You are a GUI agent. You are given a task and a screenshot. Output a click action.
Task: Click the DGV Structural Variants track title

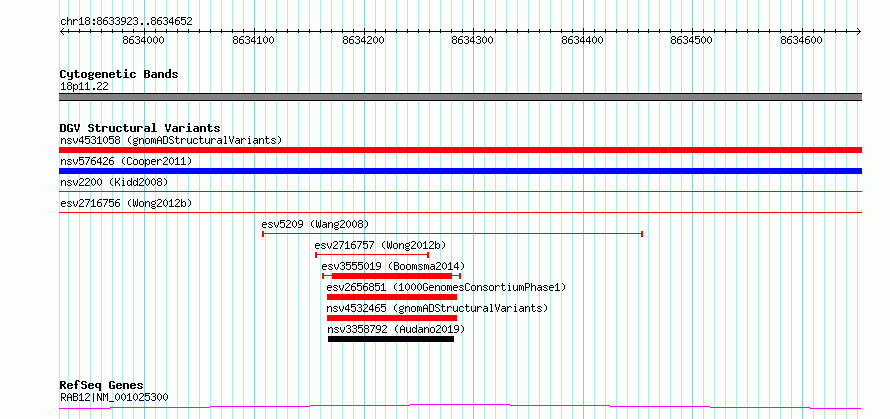coord(140,128)
